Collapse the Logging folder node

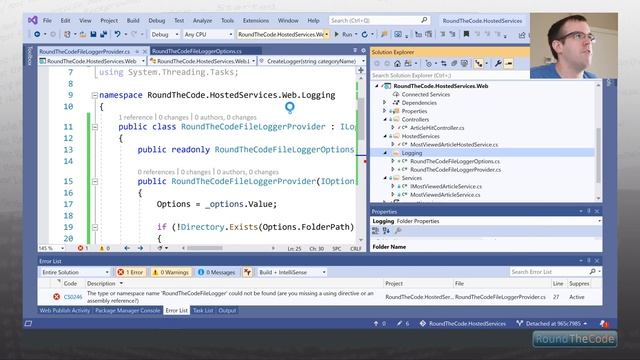click(385, 153)
